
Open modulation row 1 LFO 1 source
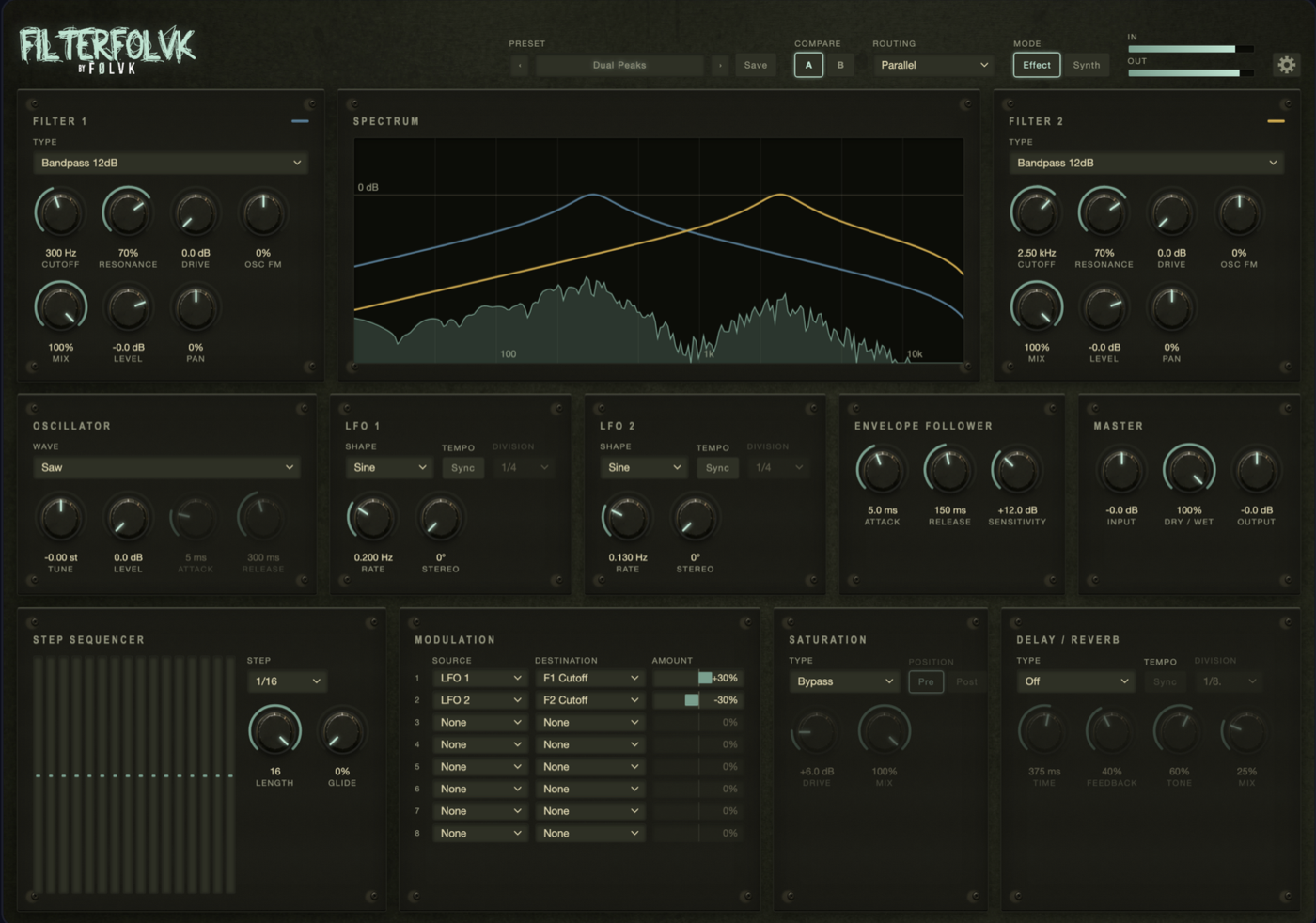point(480,678)
